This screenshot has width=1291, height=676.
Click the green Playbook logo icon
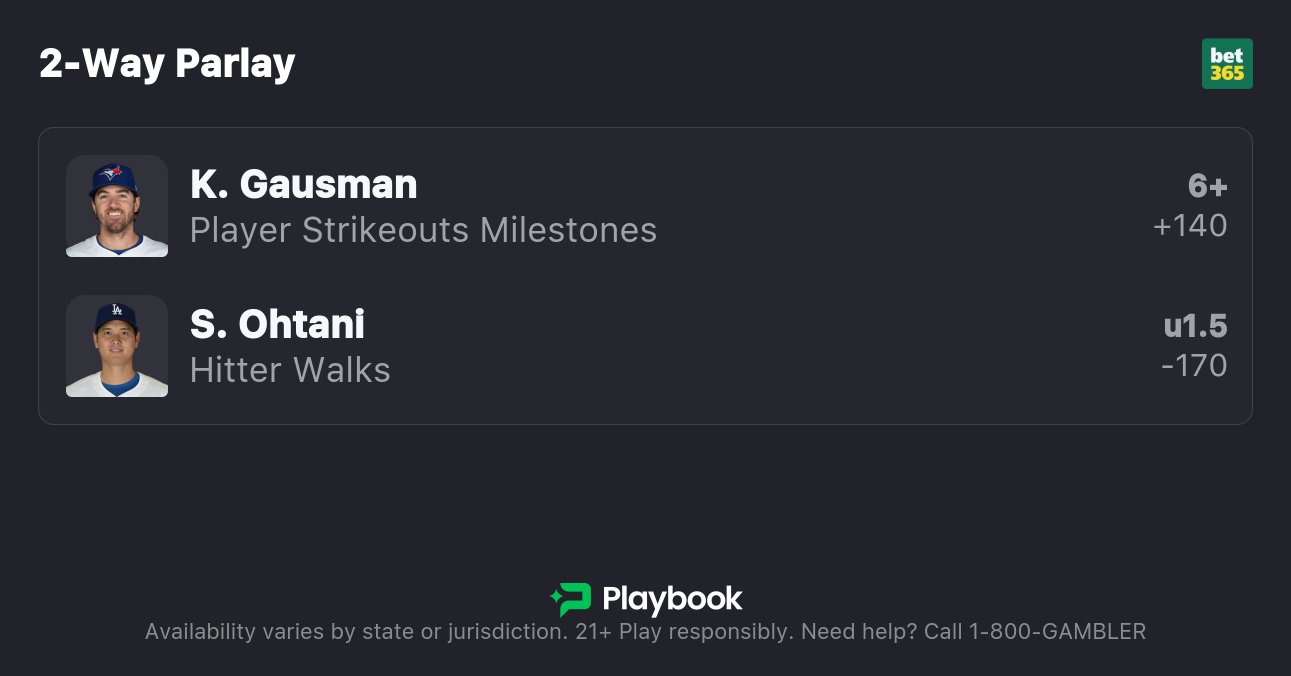571,599
